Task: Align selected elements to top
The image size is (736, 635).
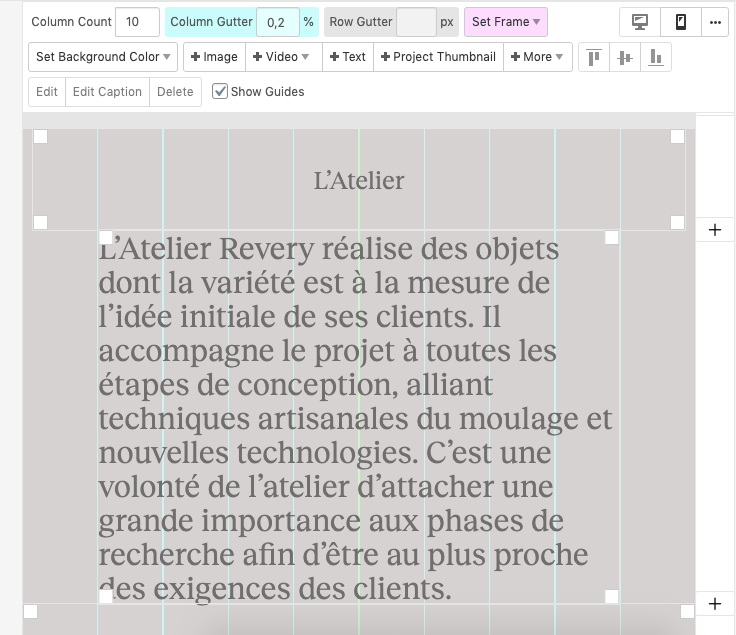Action: pyautogui.click(x=594, y=57)
